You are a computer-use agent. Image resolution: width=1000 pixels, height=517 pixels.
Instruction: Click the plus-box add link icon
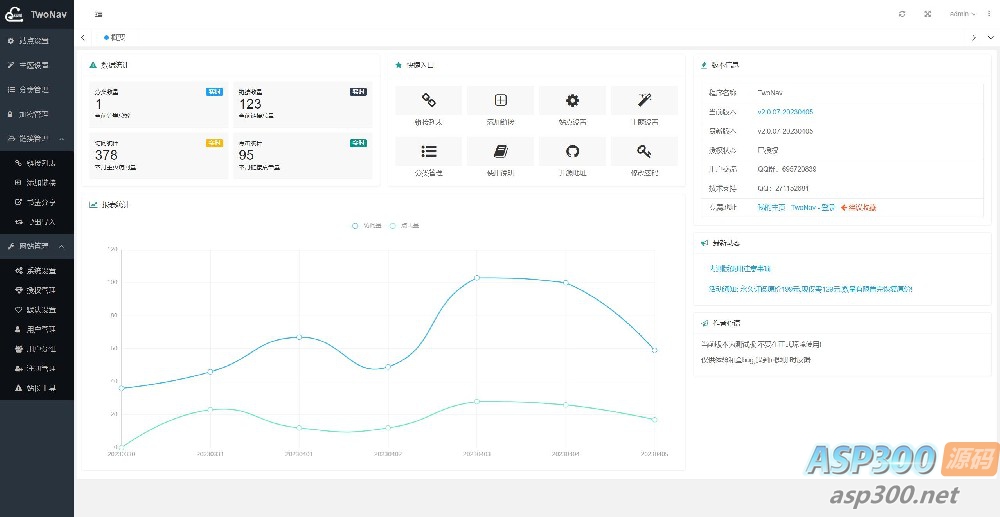click(501, 100)
